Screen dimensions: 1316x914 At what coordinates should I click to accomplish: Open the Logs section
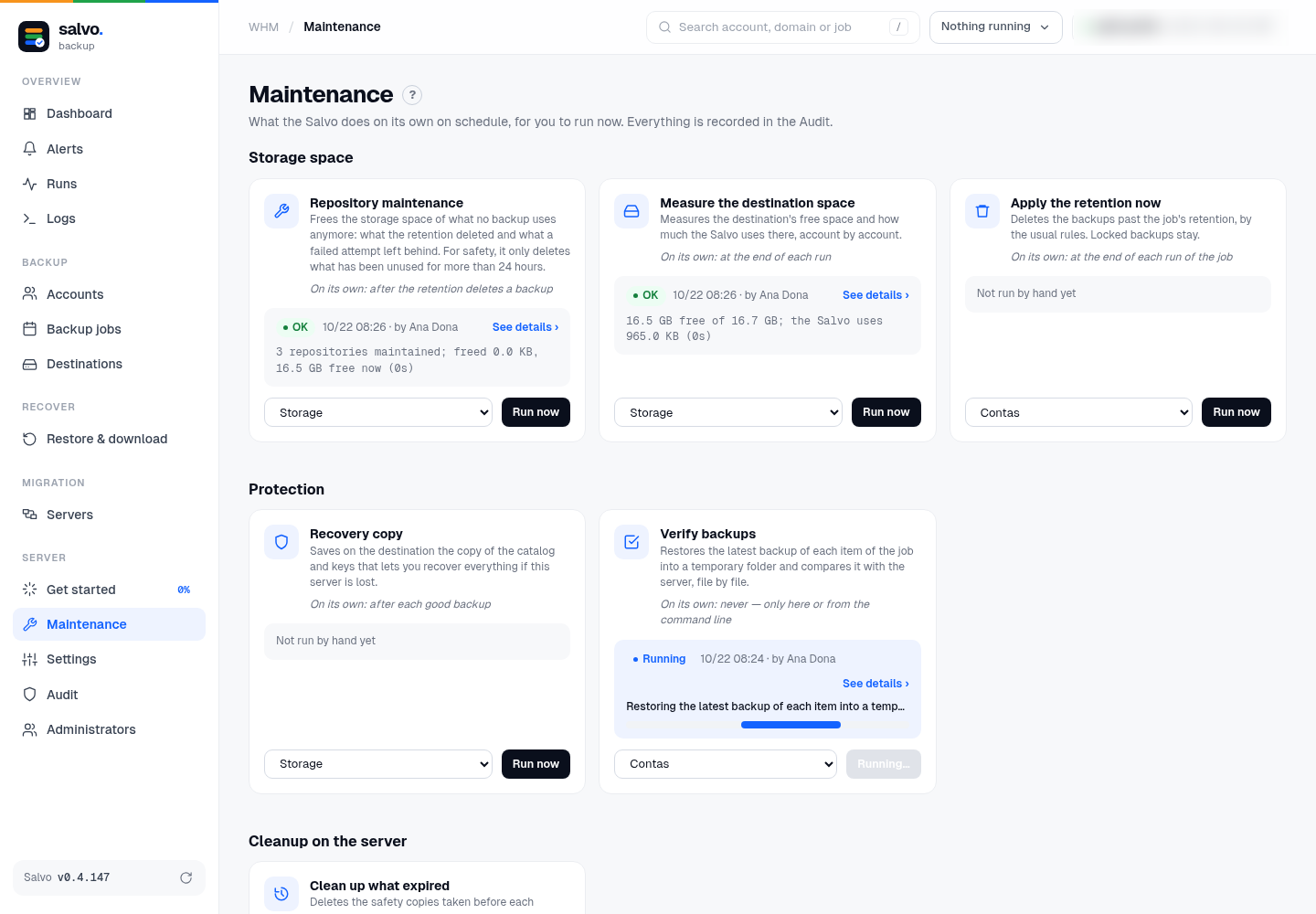(x=109, y=218)
